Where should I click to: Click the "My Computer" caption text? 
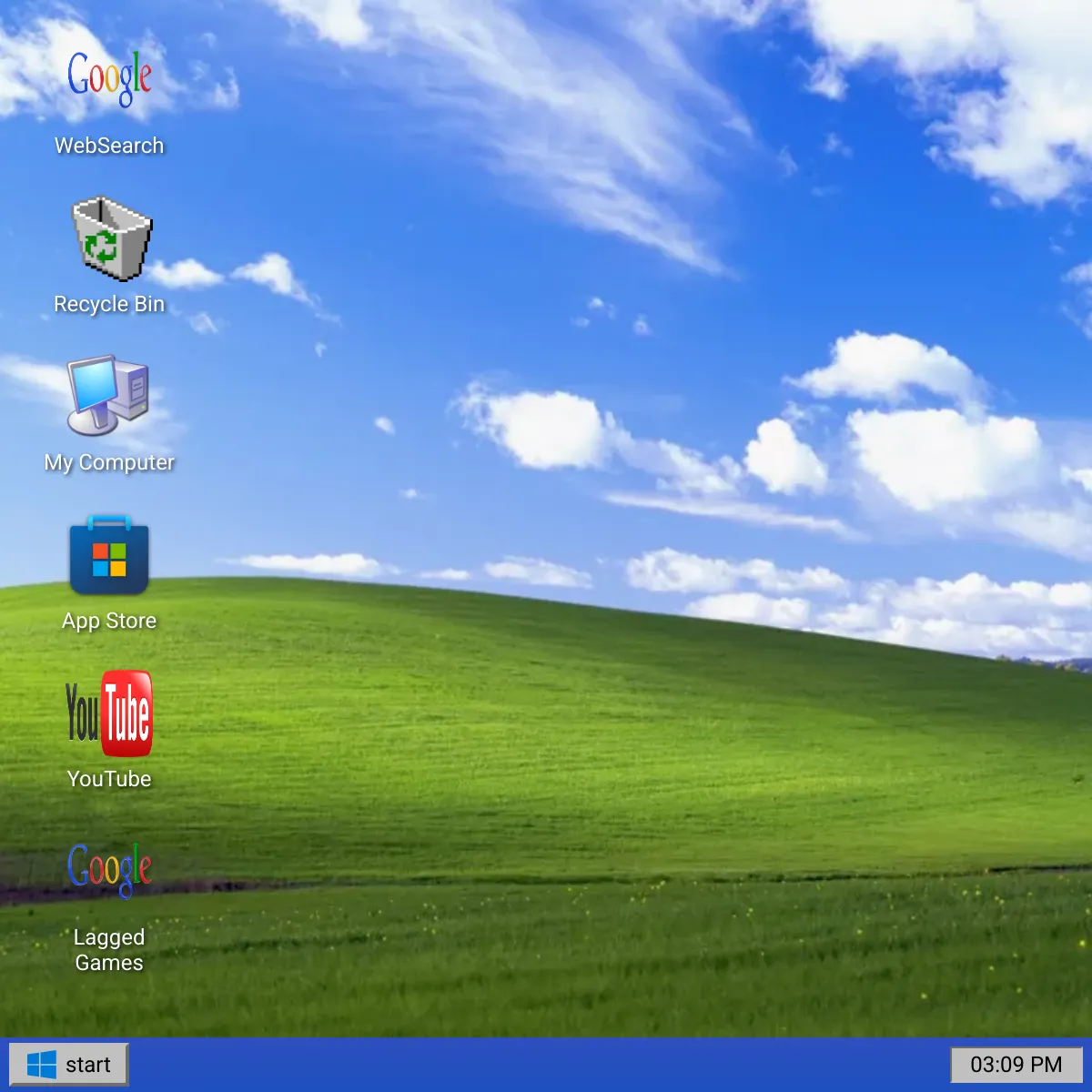coord(109,462)
